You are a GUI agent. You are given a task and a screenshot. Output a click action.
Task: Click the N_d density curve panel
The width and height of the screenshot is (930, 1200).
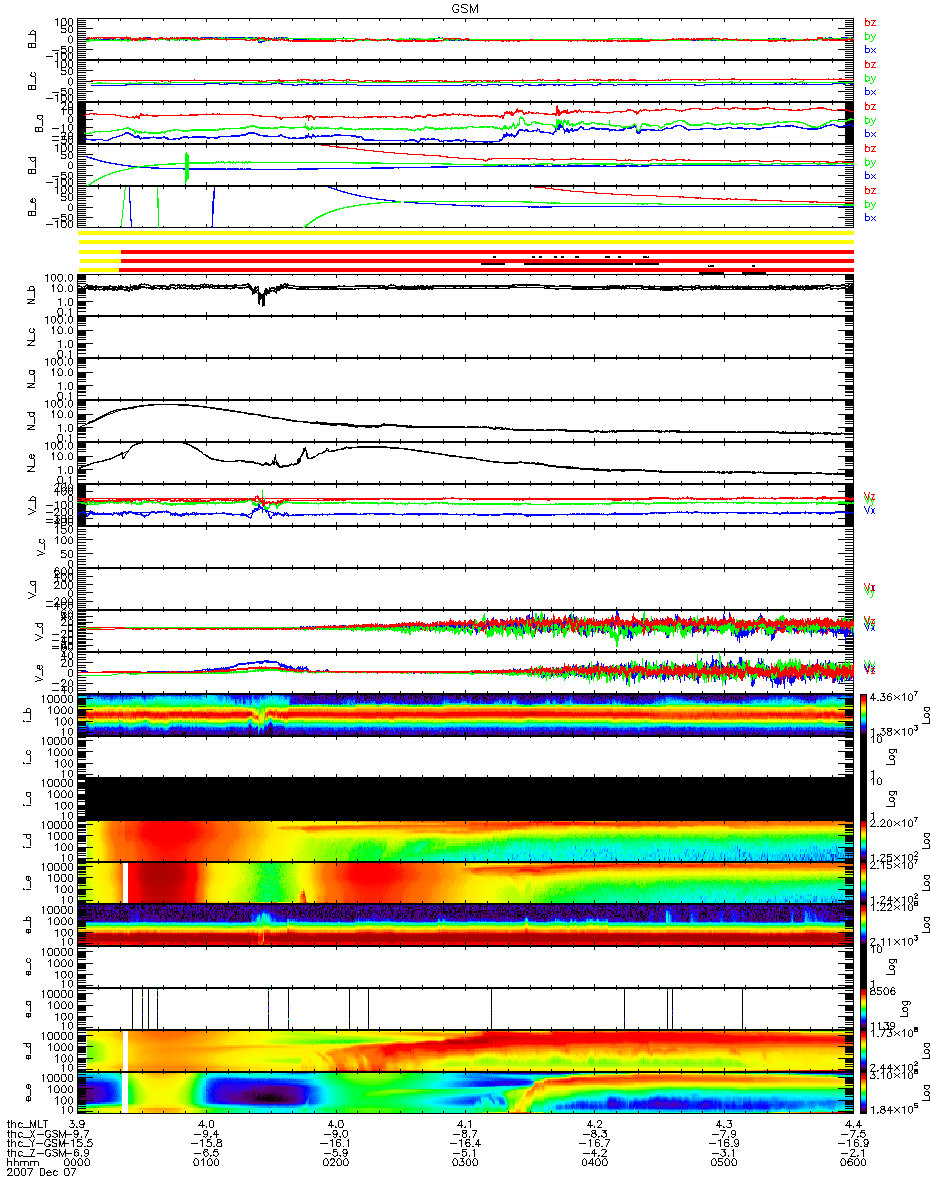tap(465, 422)
